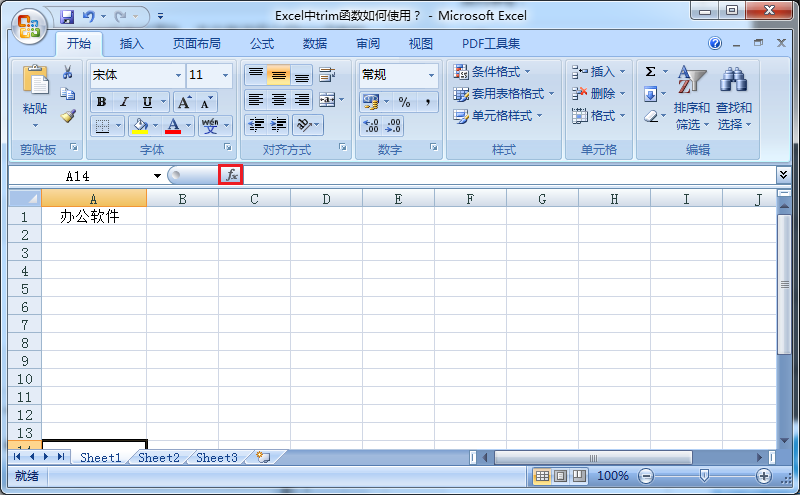
Task: Open Excel help question mark
Action: pos(715,43)
